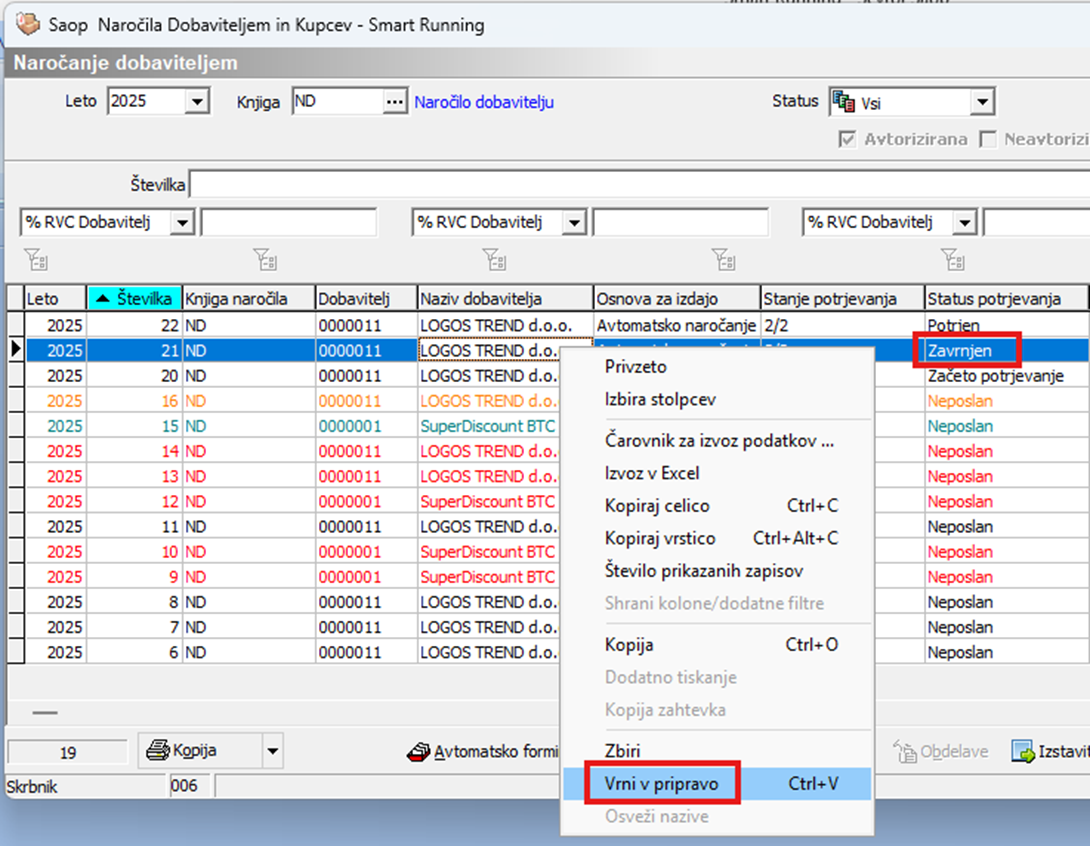Sort by Osnova za izdajo column header

point(677,299)
